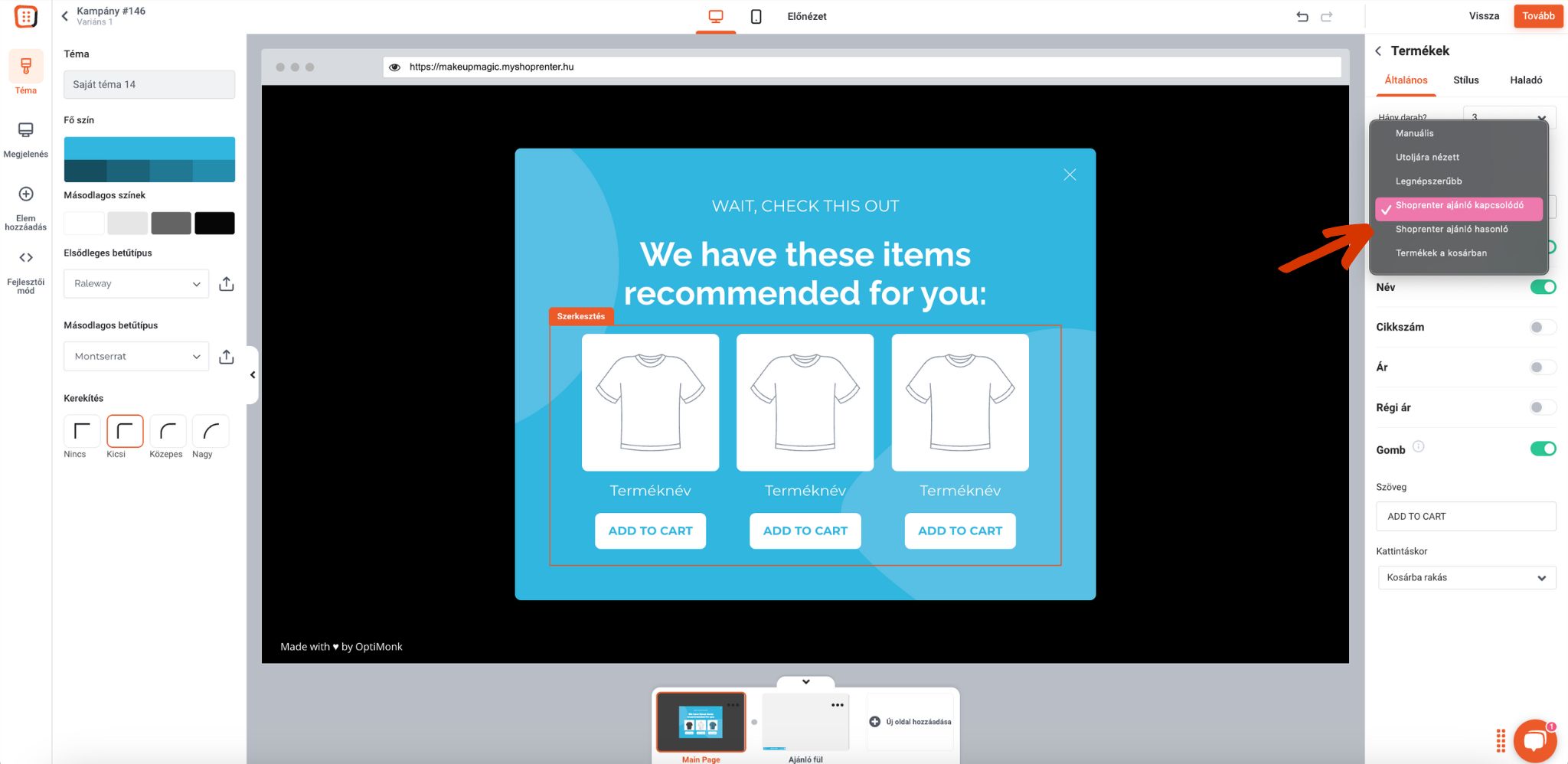Select Kicsi rounding option
The image size is (1568, 764).
click(x=125, y=431)
